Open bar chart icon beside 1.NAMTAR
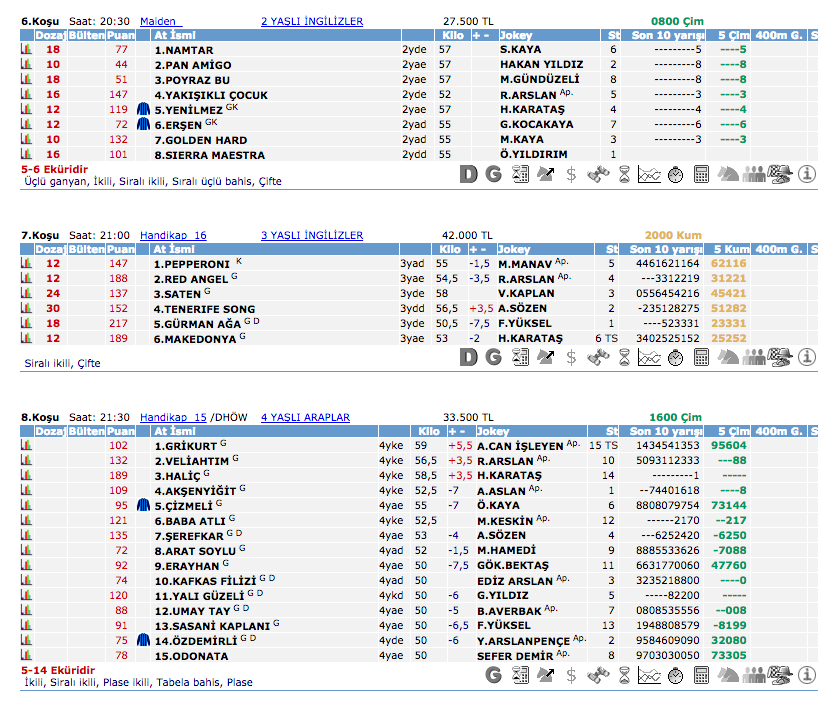Image resolution: width=836 pixels, height=701 pixels. [x=27, y=49]
